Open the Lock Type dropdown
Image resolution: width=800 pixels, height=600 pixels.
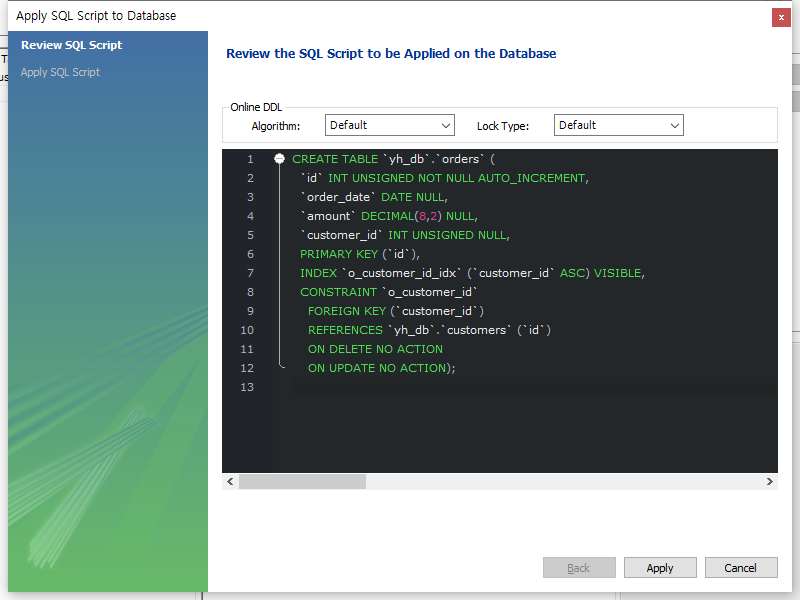[676, 125]
